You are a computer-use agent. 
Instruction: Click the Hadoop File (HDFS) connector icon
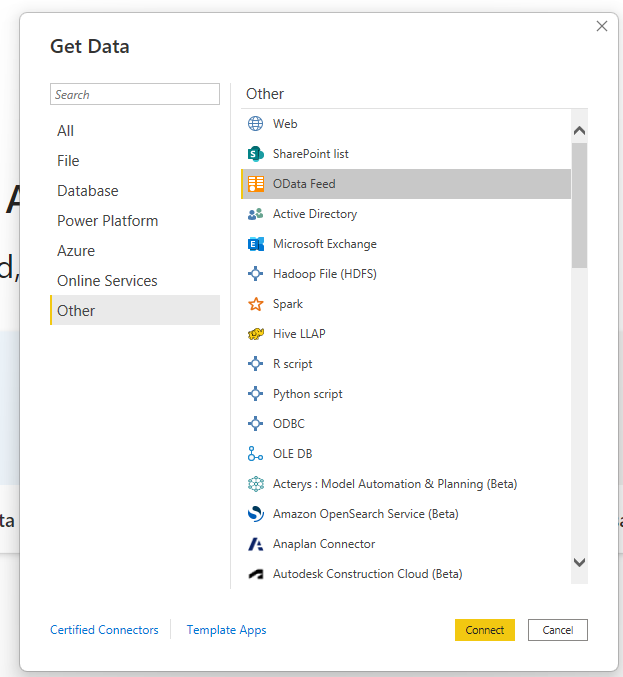pos(255,274)
